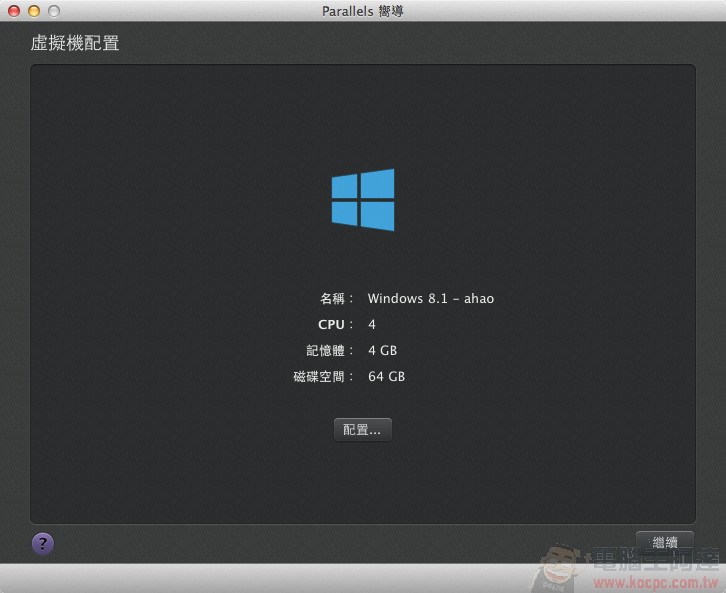Close the Parallels wizard window (red button)
Screen dimensions: 726x593
point(14,11)
